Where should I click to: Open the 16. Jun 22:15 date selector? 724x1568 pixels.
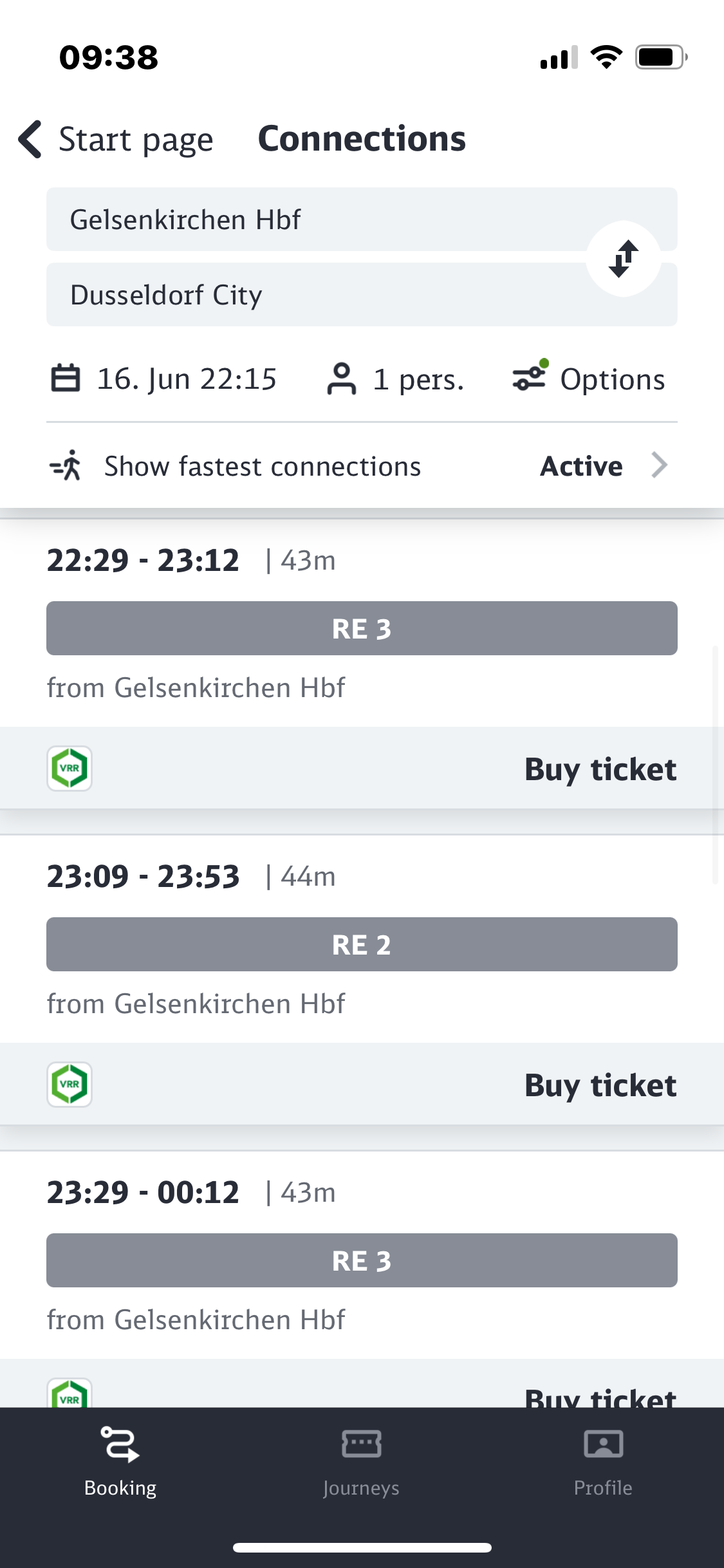coord(187,378)
